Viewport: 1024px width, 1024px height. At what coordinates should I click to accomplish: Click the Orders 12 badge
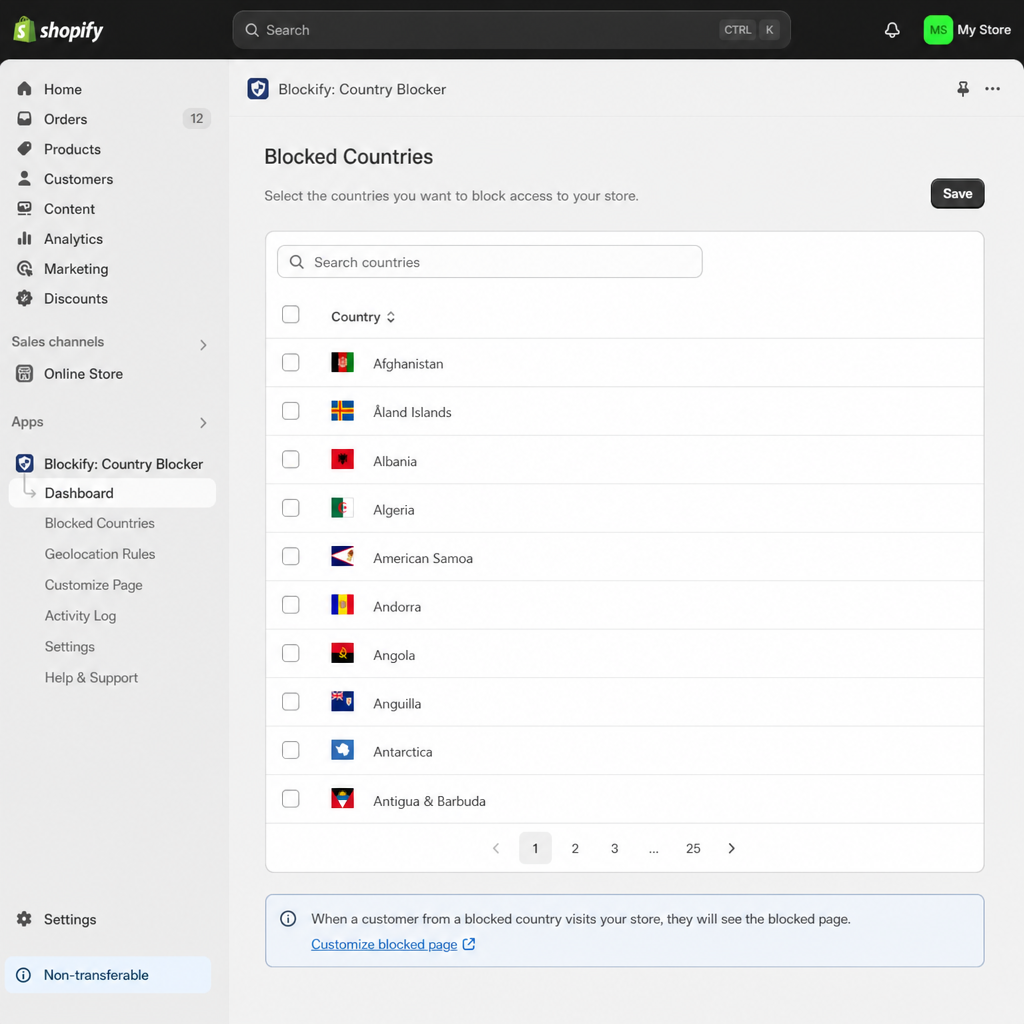coord(197,119)
